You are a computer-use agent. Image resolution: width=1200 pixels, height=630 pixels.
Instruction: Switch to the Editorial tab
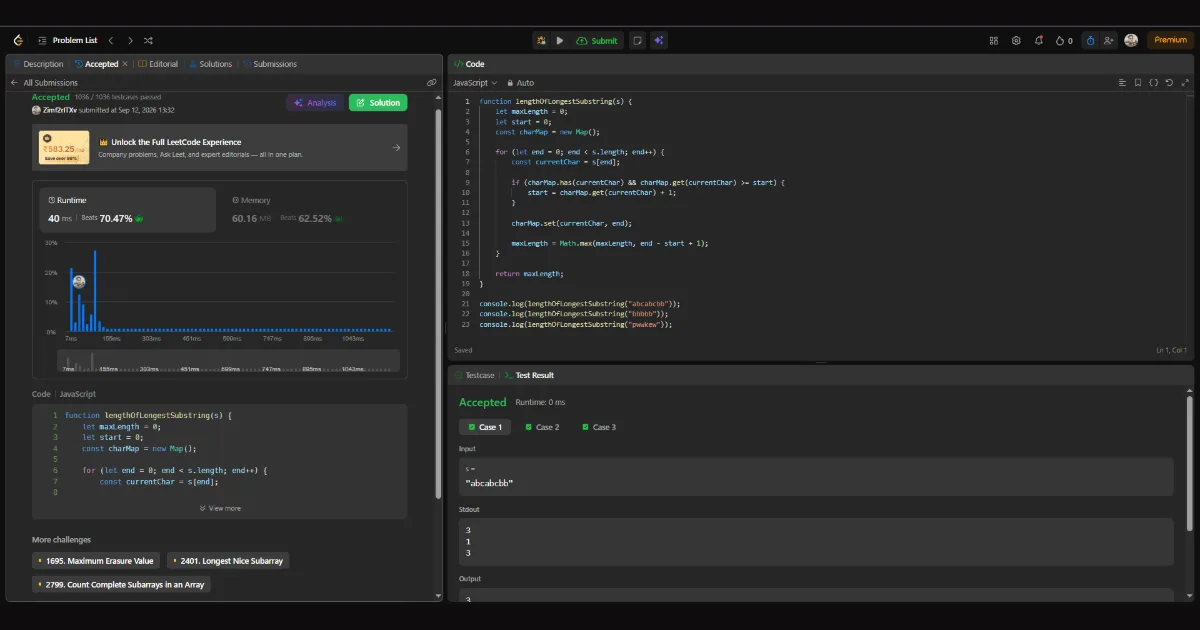click(158, 64)
